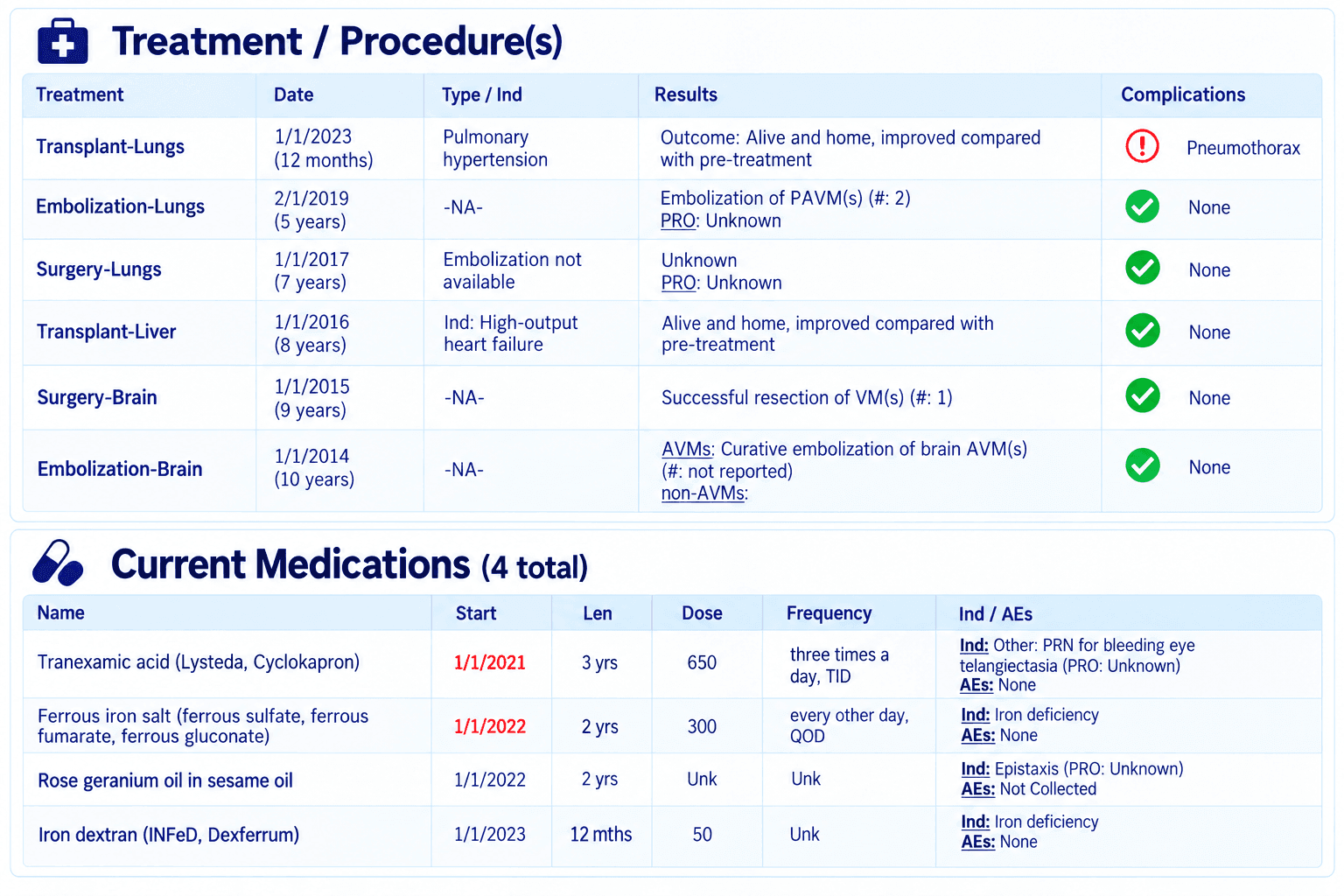
Task: Click the 12 mths length value
Action: (601, 835)
